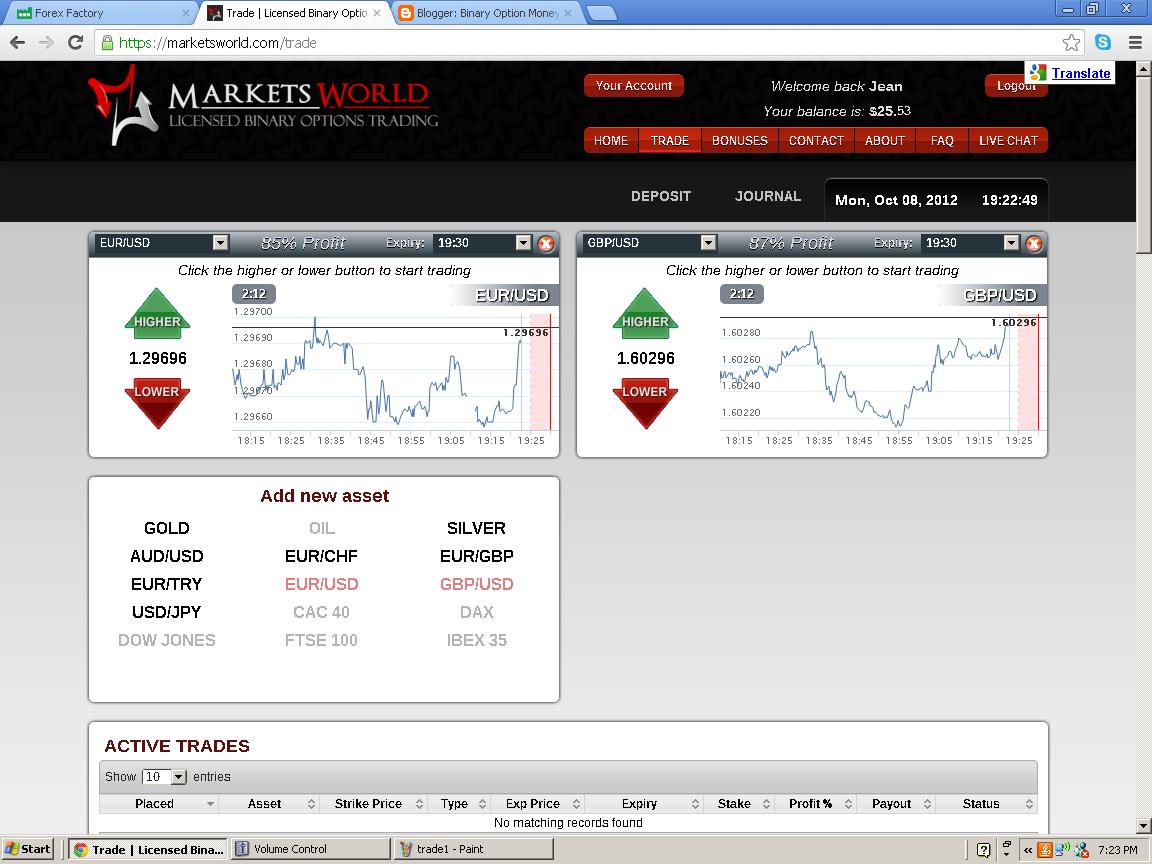Image resolution: width=1152 pixels, height=864 pixels.
Task: Click the MarketsWorld logo
Action: point(262,105)
